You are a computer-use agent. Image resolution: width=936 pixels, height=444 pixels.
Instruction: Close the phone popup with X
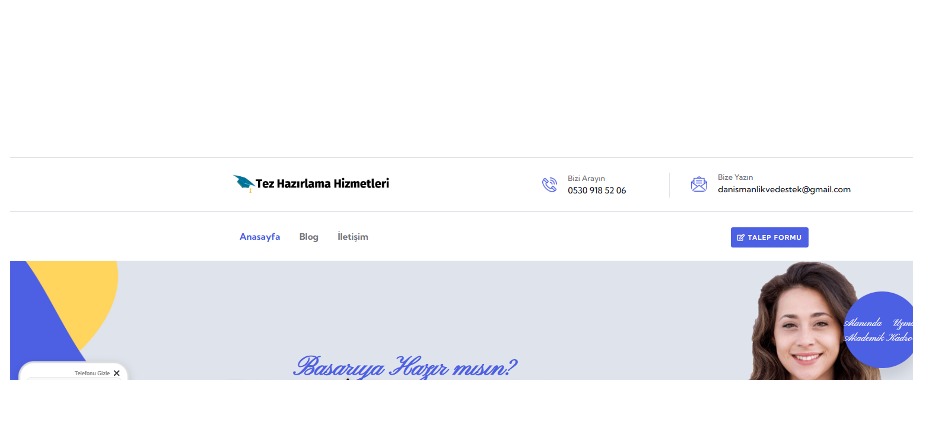(116, 373)
